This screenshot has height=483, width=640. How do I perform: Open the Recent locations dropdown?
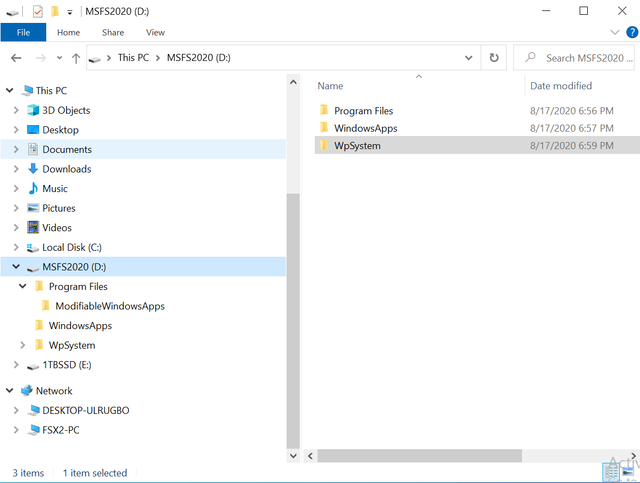coord(60,58)
